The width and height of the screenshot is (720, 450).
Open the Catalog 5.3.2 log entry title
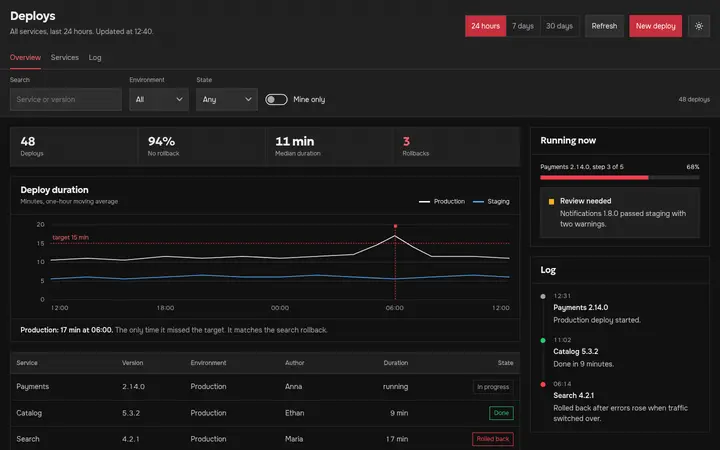pos(576,352)
